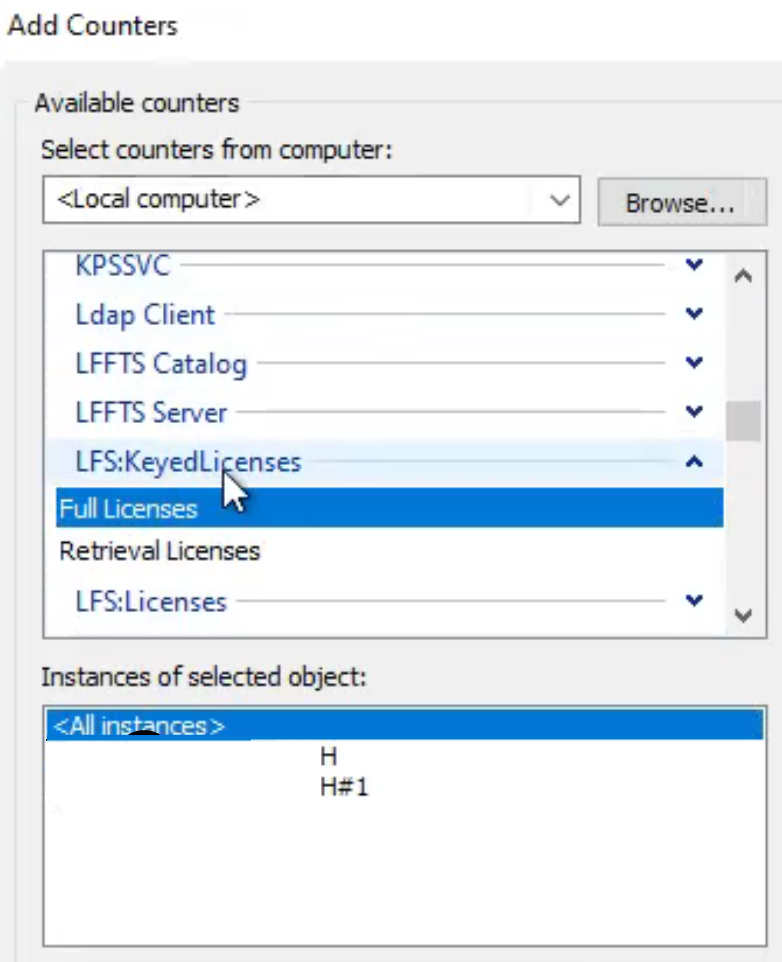This screenshot has width=782, height=962.
Task: Expand LFFTS Catalog counter chevron
Action: click(694, 363)
